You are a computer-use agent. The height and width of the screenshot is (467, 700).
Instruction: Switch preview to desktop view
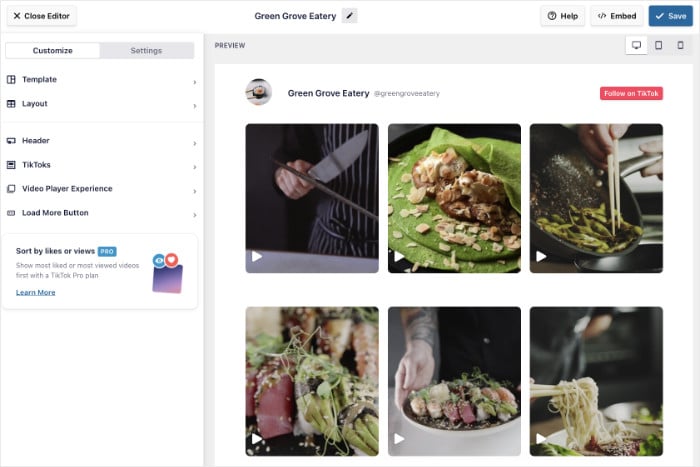637,45
